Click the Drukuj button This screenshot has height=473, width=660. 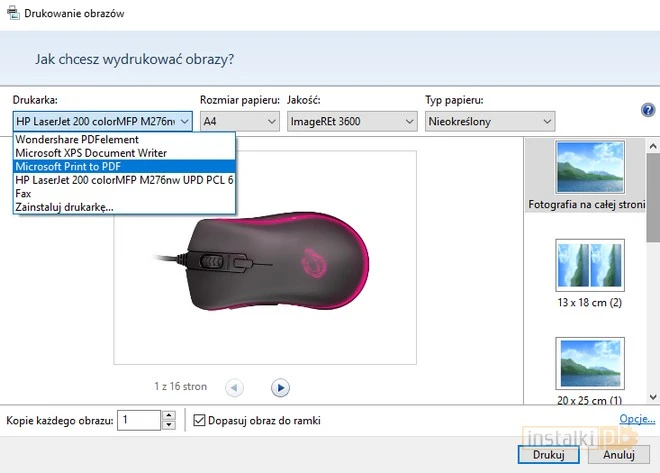coord(549,454)
